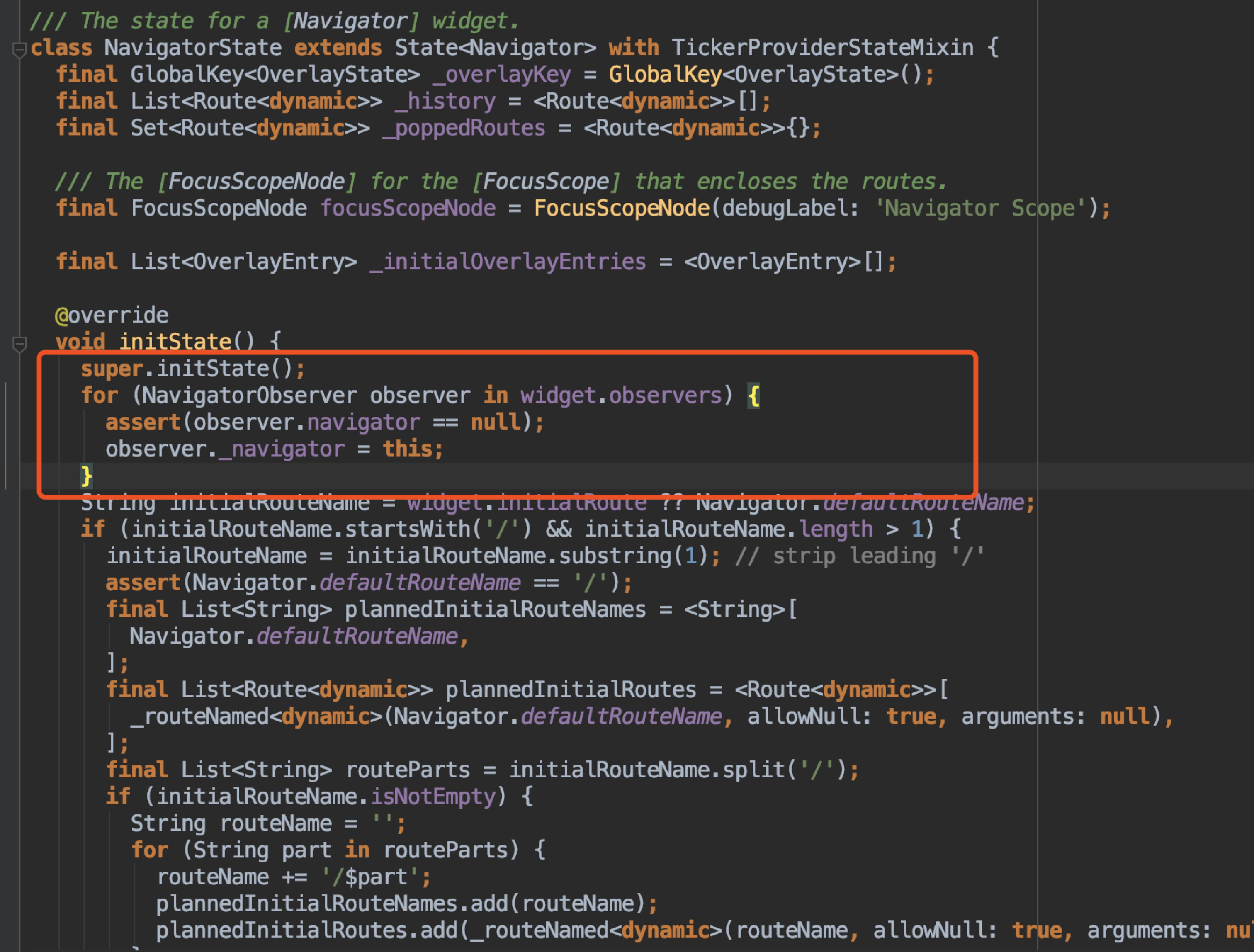Click observer._navigator assignment line
Viewport: 1254px width, 952px height.
[275, 449]
